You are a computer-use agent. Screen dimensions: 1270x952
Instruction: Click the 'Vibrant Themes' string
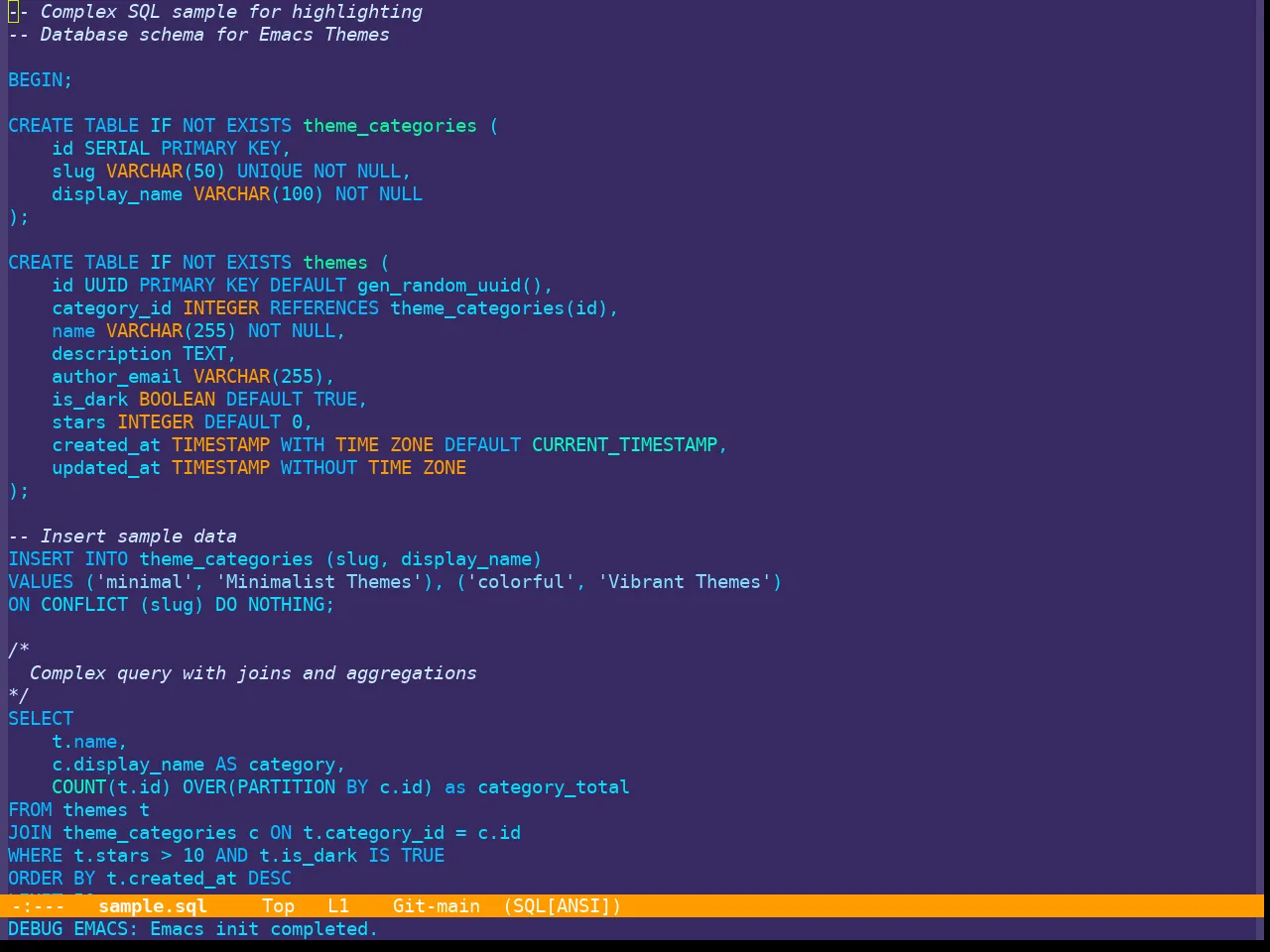click(685, 582)
